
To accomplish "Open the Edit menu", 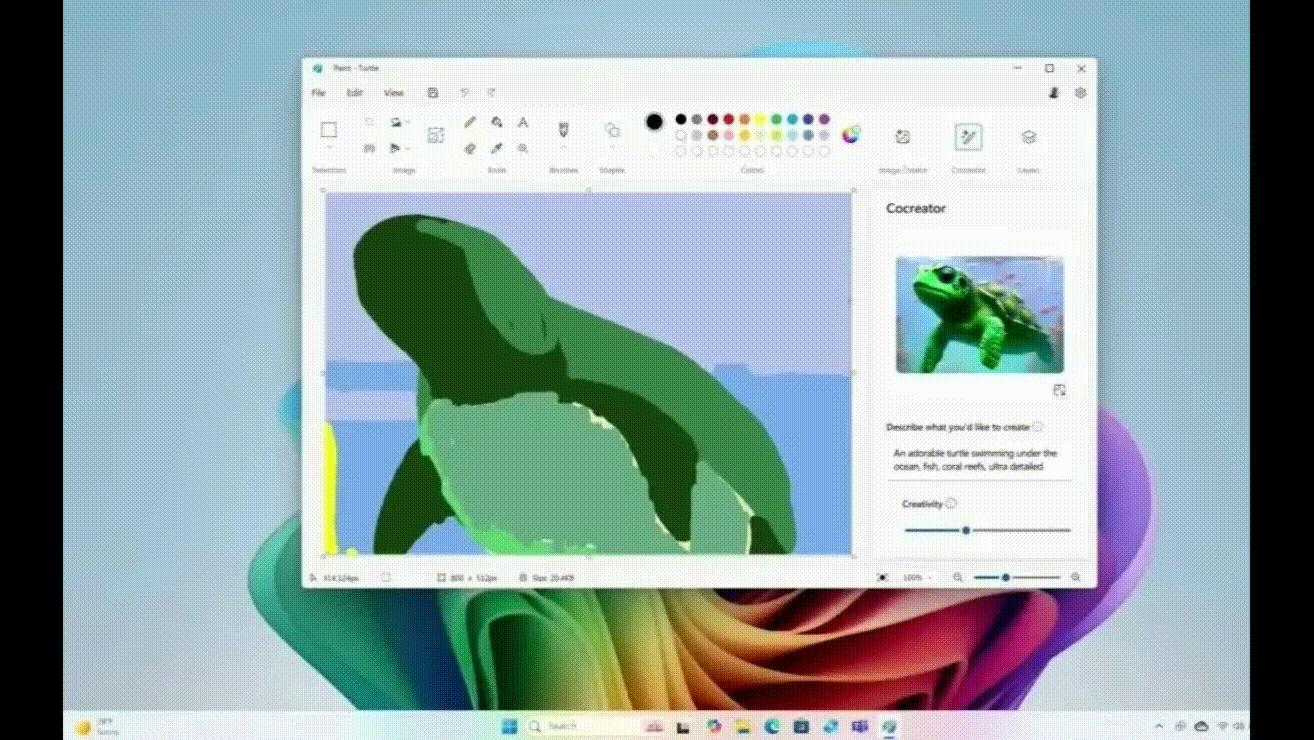I will (354, 93).
